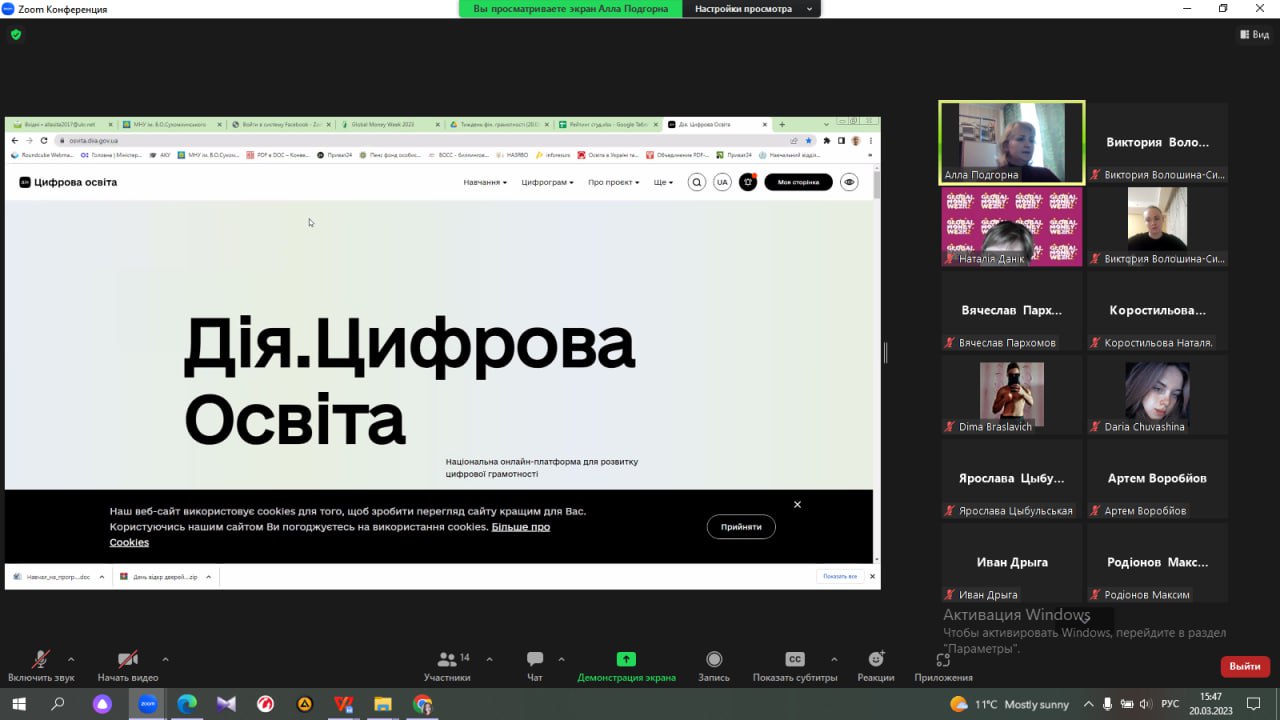
Task: Click the green Демонстрация экрана share icon
Action: point(626,660)
